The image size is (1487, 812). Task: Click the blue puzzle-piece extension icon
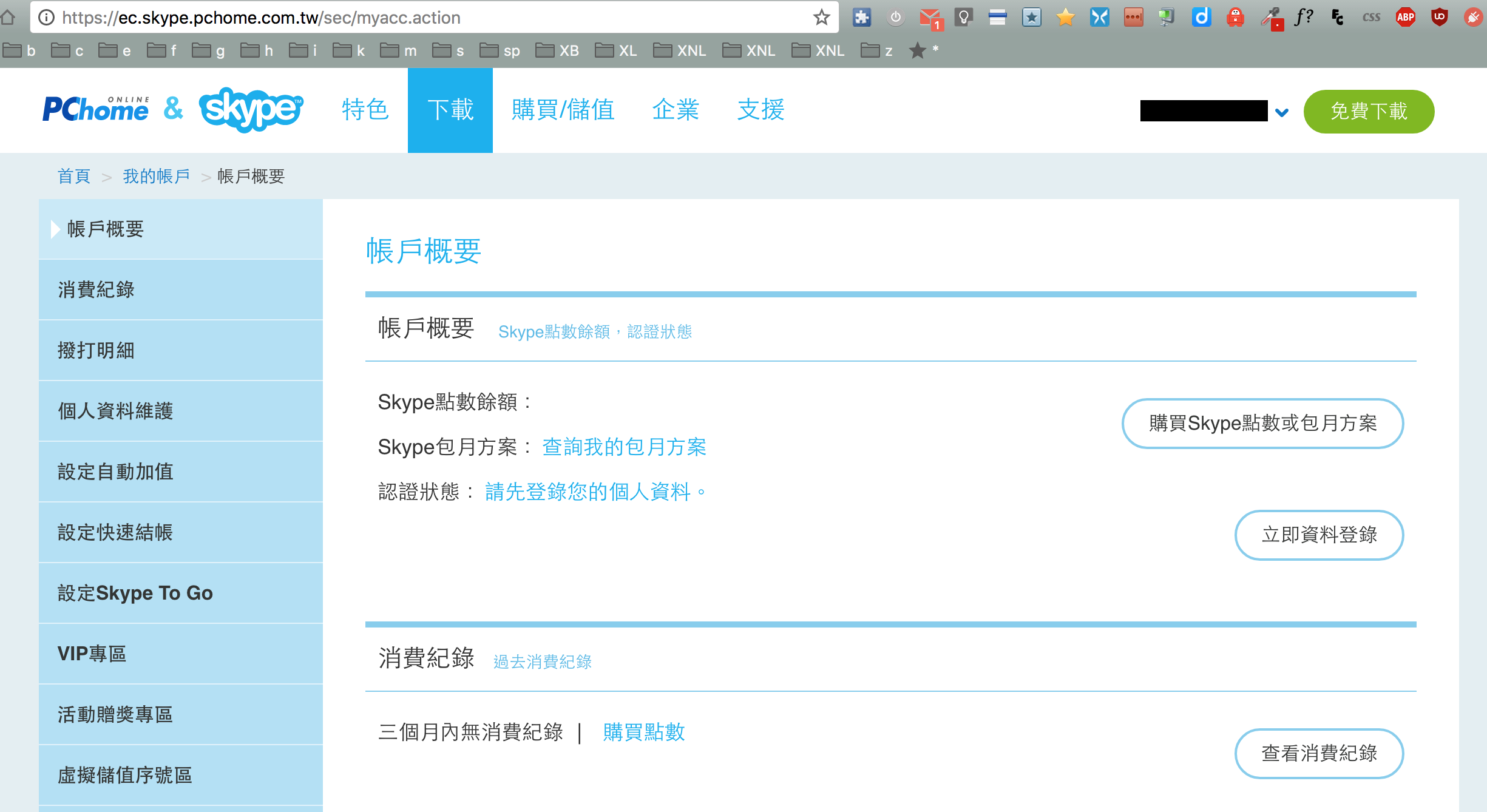click(862, 18)
